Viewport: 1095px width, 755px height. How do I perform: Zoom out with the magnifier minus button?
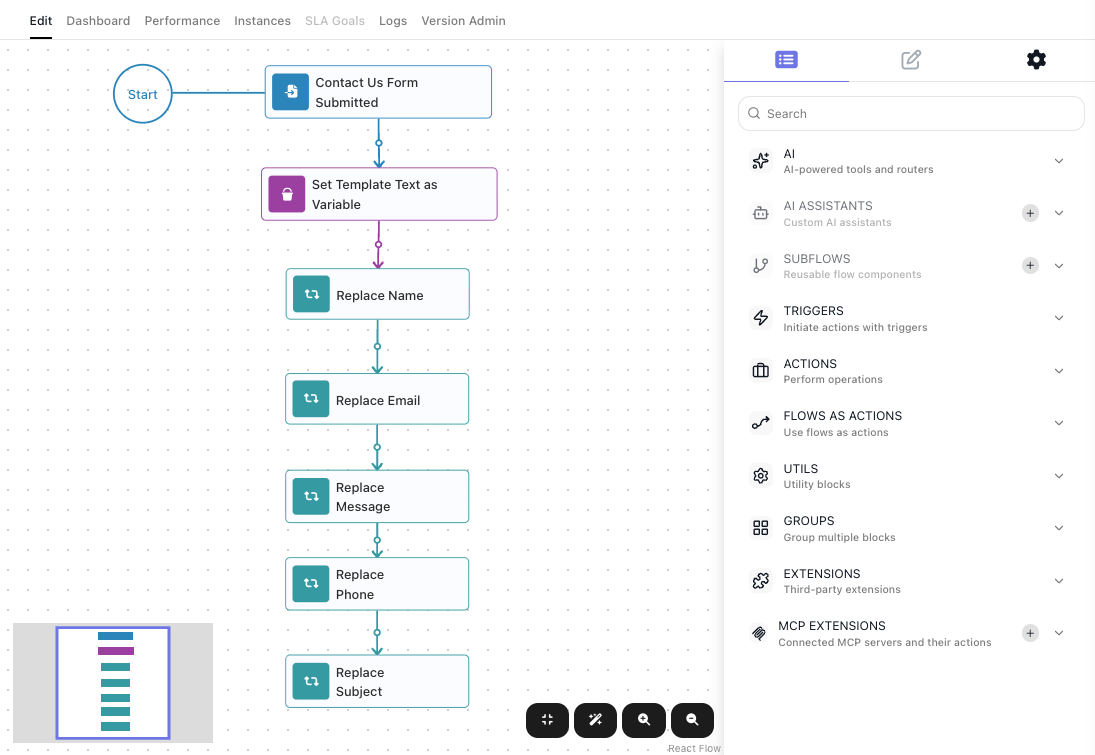click(692, 720)
